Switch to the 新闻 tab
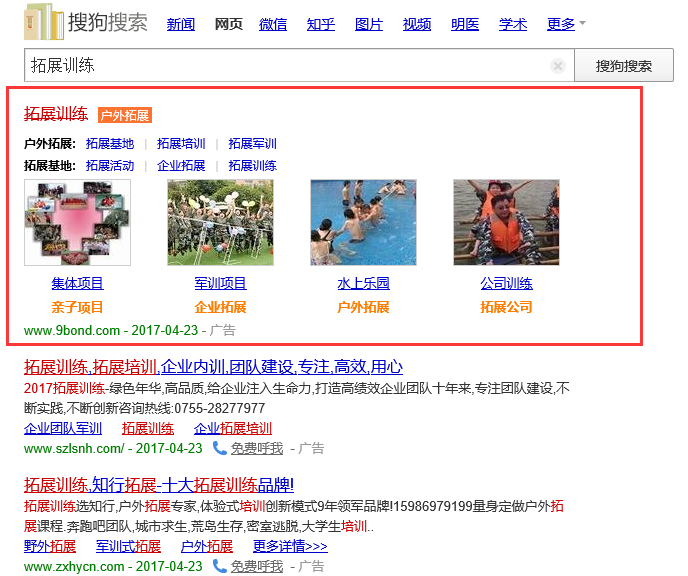The height and width of the screenshot is (576, 688). (x=181, y=24)
